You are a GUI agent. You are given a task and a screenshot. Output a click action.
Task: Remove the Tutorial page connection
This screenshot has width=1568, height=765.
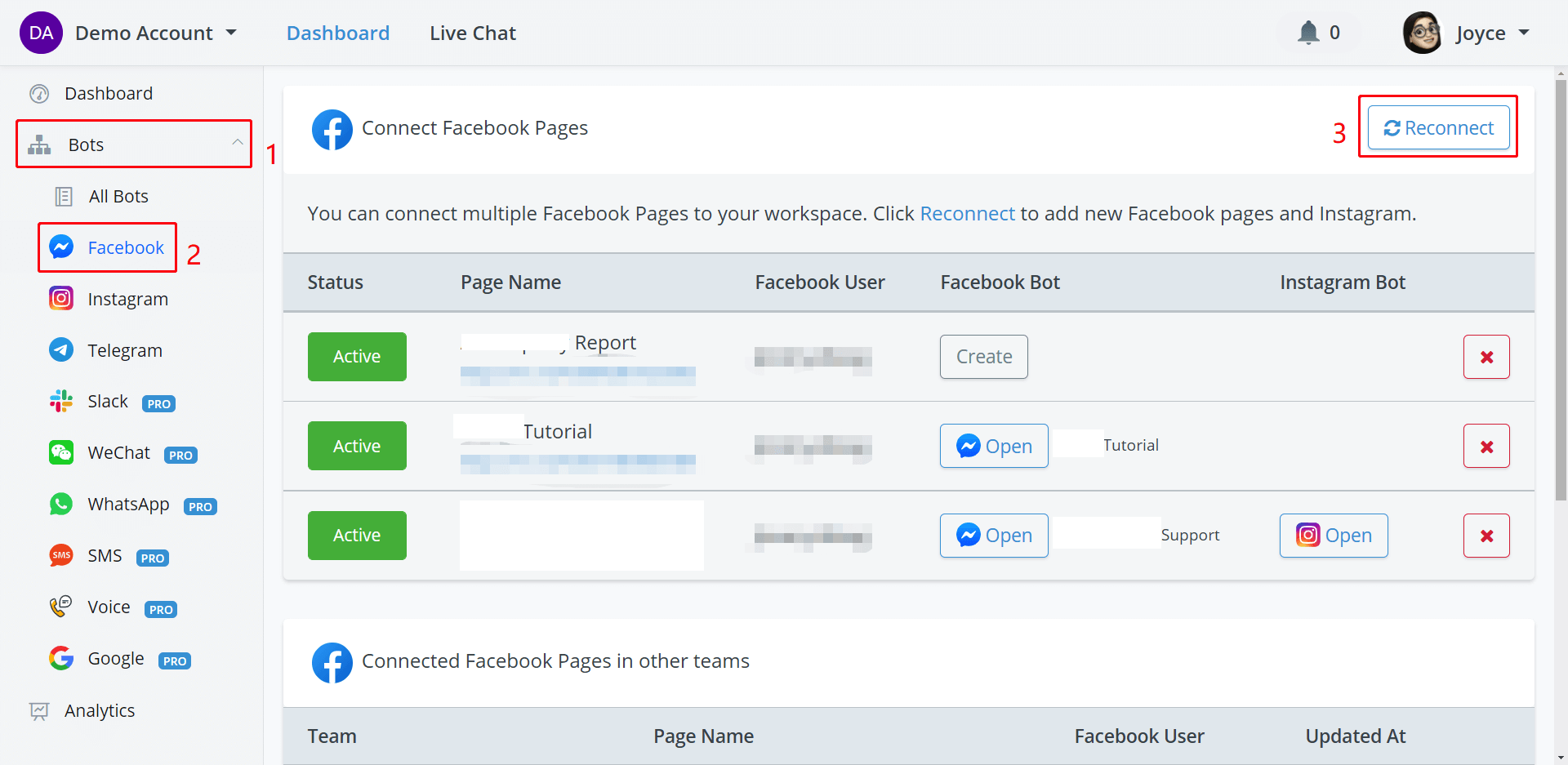pyautogui.click(x=1486, y=446)
